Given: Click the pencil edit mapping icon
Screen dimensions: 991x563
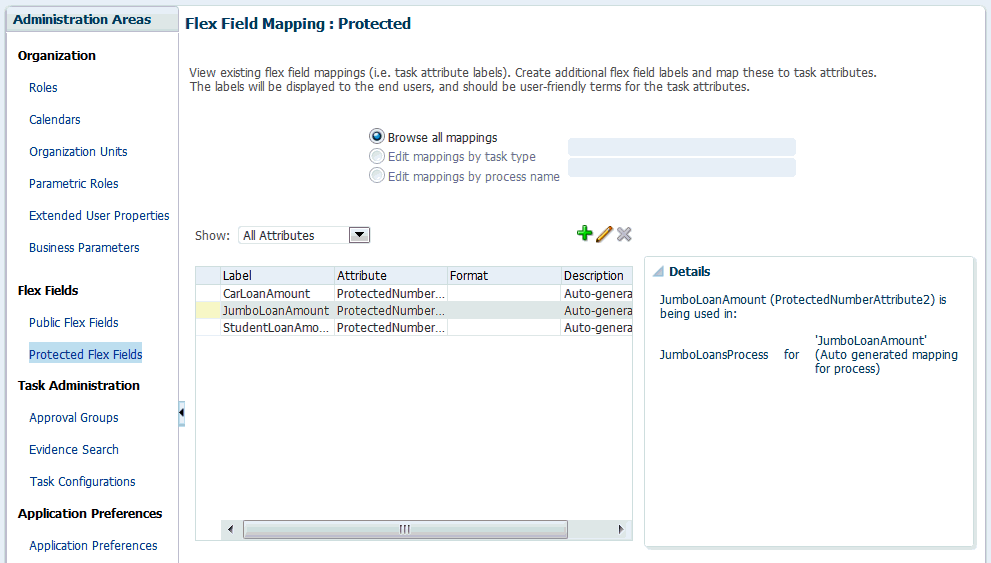Looking at the screenshot, I should tap(604, 234).
